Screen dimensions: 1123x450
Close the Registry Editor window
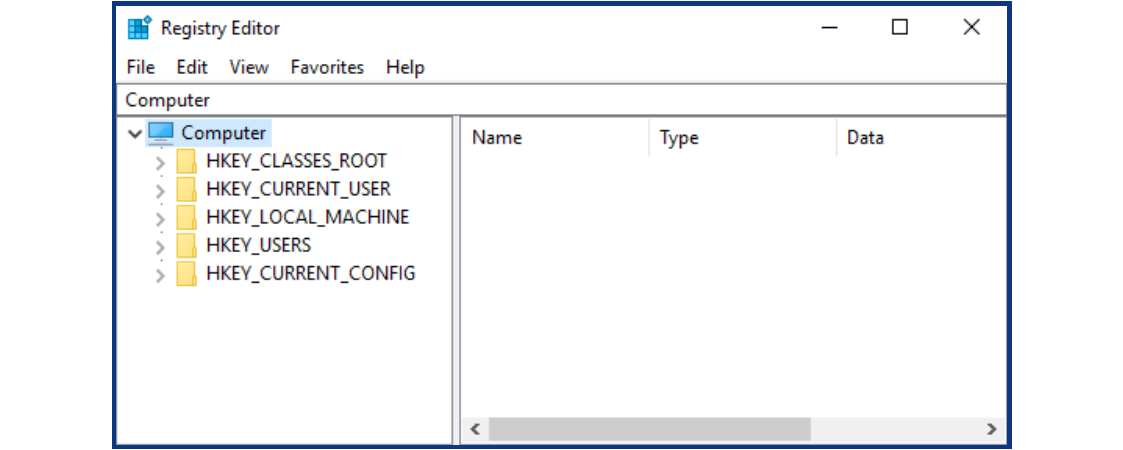coord(971,28)
